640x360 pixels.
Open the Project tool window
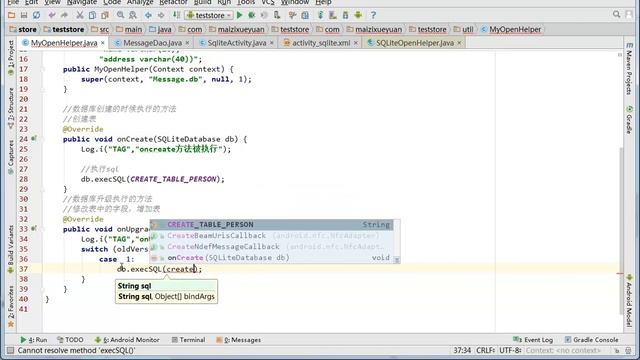(x=11, y=58)
